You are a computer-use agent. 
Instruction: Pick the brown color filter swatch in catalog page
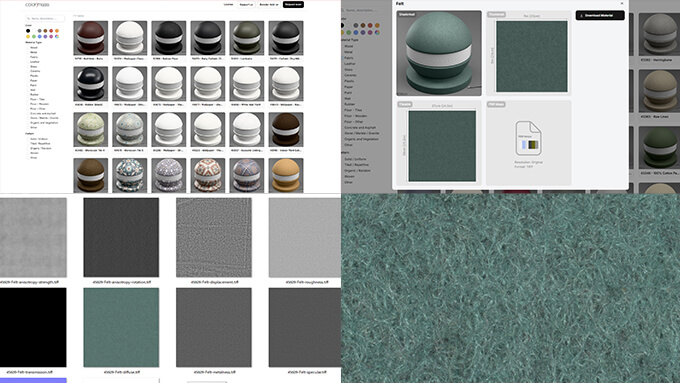pyautogui.click(x=45, y=31)
